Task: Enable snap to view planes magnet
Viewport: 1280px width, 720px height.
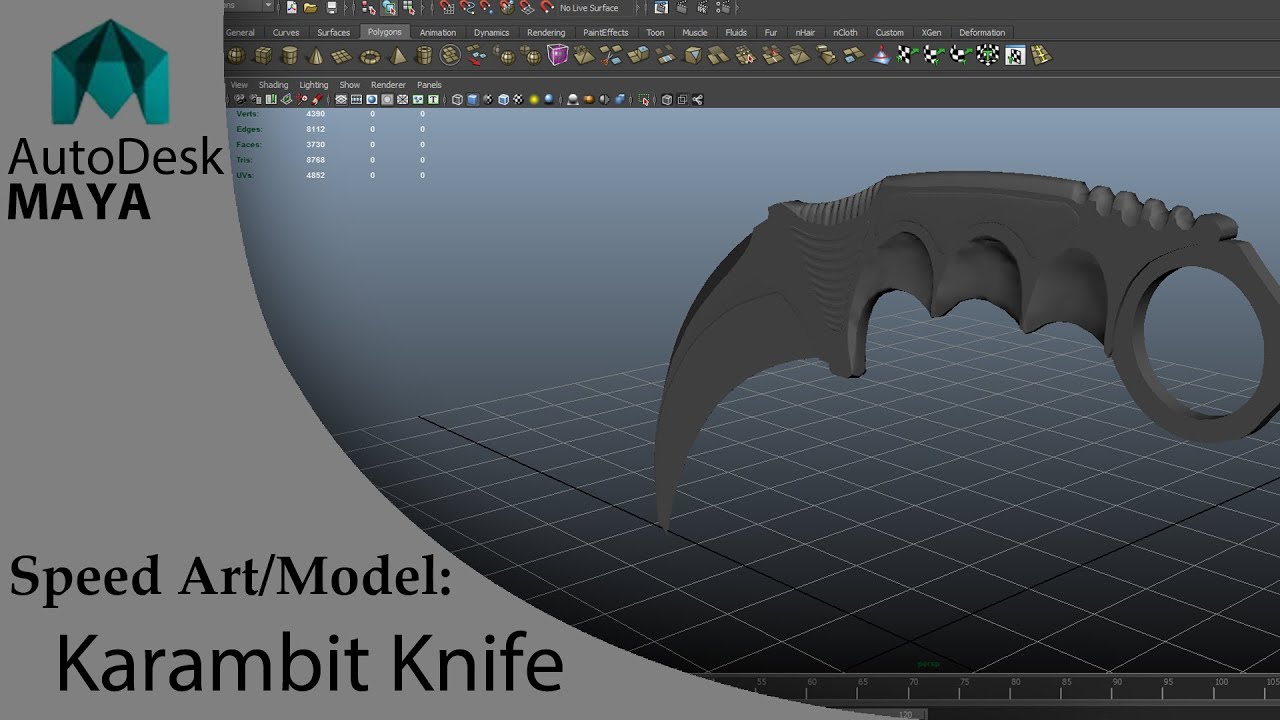Action: coord(527,7)
